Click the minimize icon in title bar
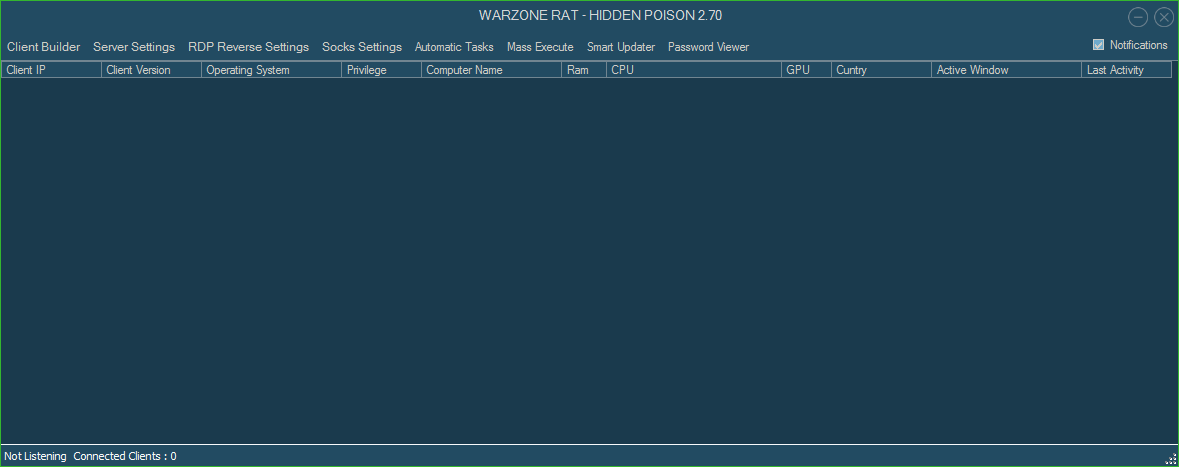1179x467 pixels. [1138, 17]
